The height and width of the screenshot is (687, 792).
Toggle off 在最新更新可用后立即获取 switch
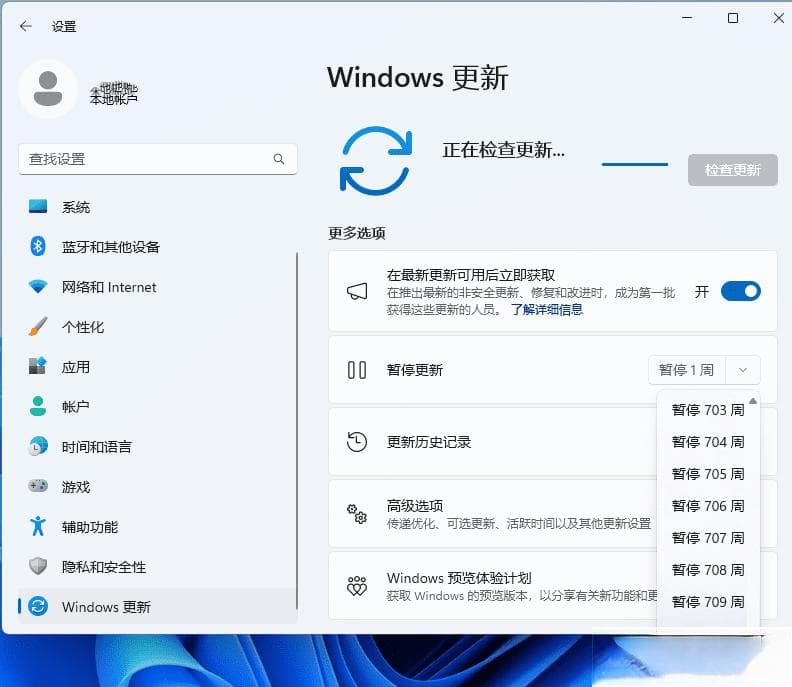click(x=740, y=291)
